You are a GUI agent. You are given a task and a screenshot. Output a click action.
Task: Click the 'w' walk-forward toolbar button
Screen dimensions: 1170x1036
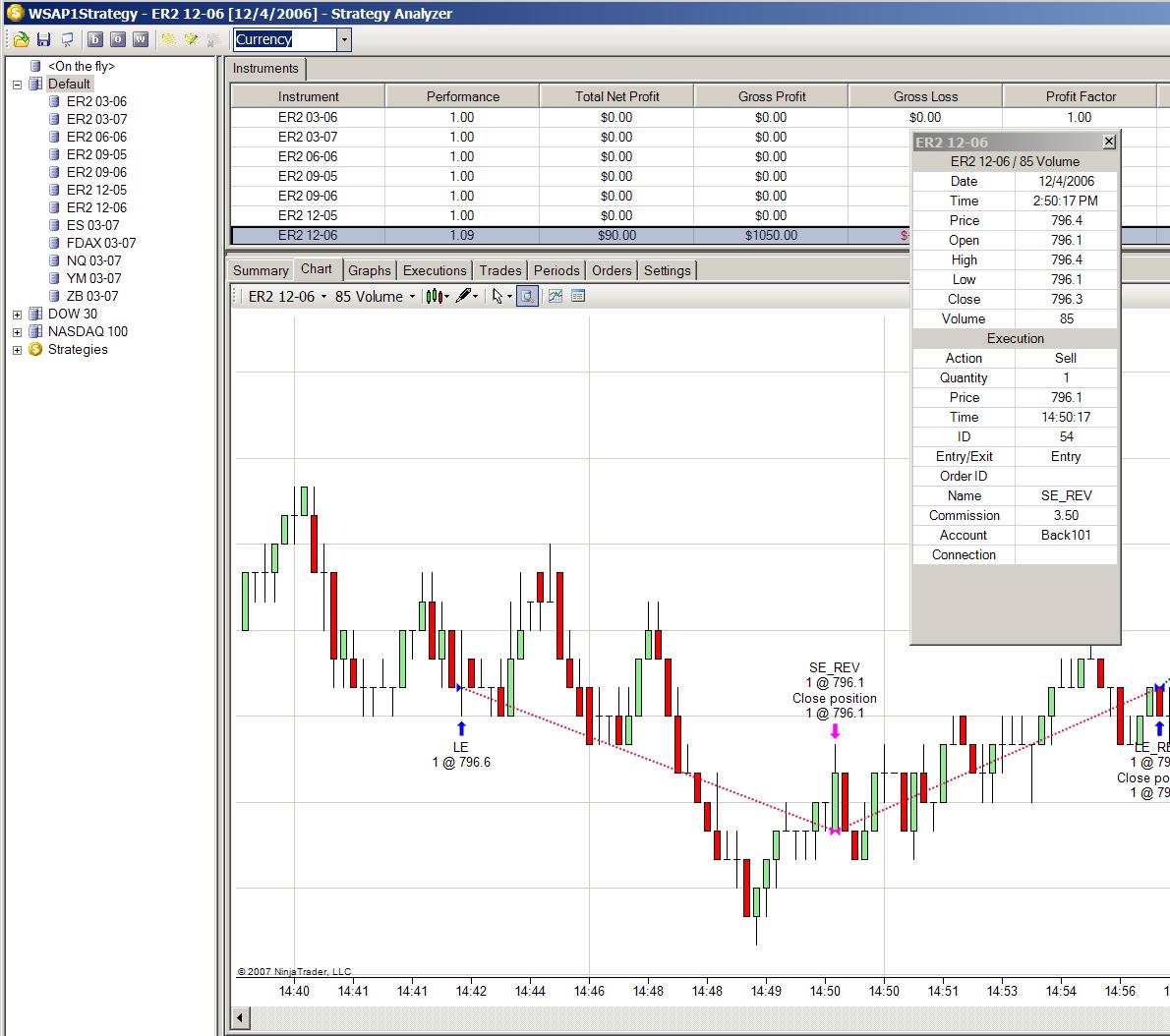[x=141, y=39]
